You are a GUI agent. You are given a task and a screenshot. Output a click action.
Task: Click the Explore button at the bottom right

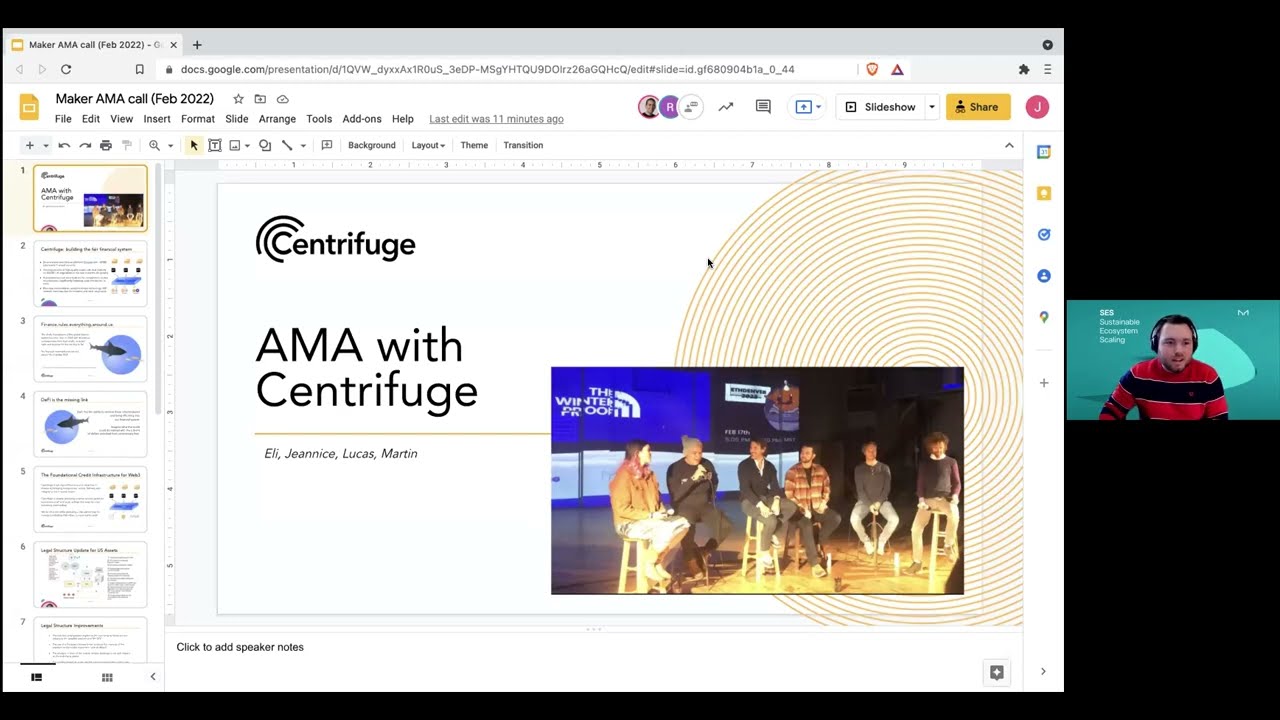(997, 673)
